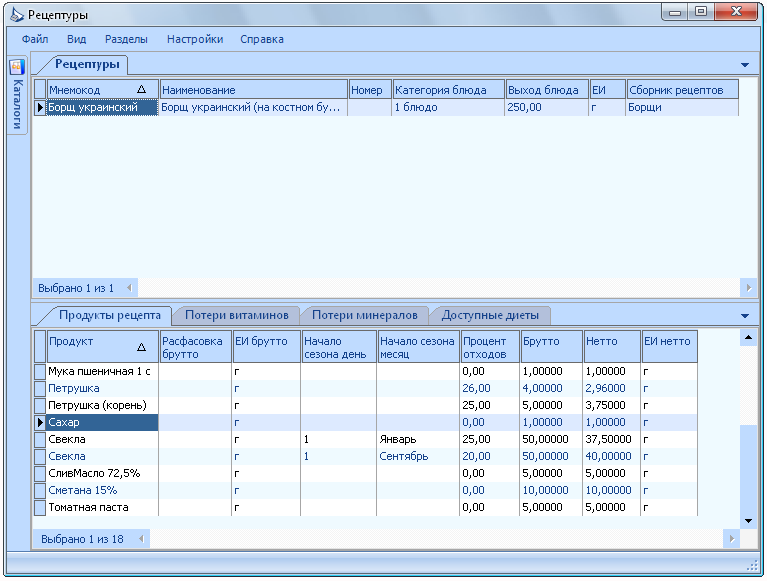The height and width of the screenshot is (581, 767).
Task: Tick row selector for Петрушка (корень)
Action: [x=40, y=405]
